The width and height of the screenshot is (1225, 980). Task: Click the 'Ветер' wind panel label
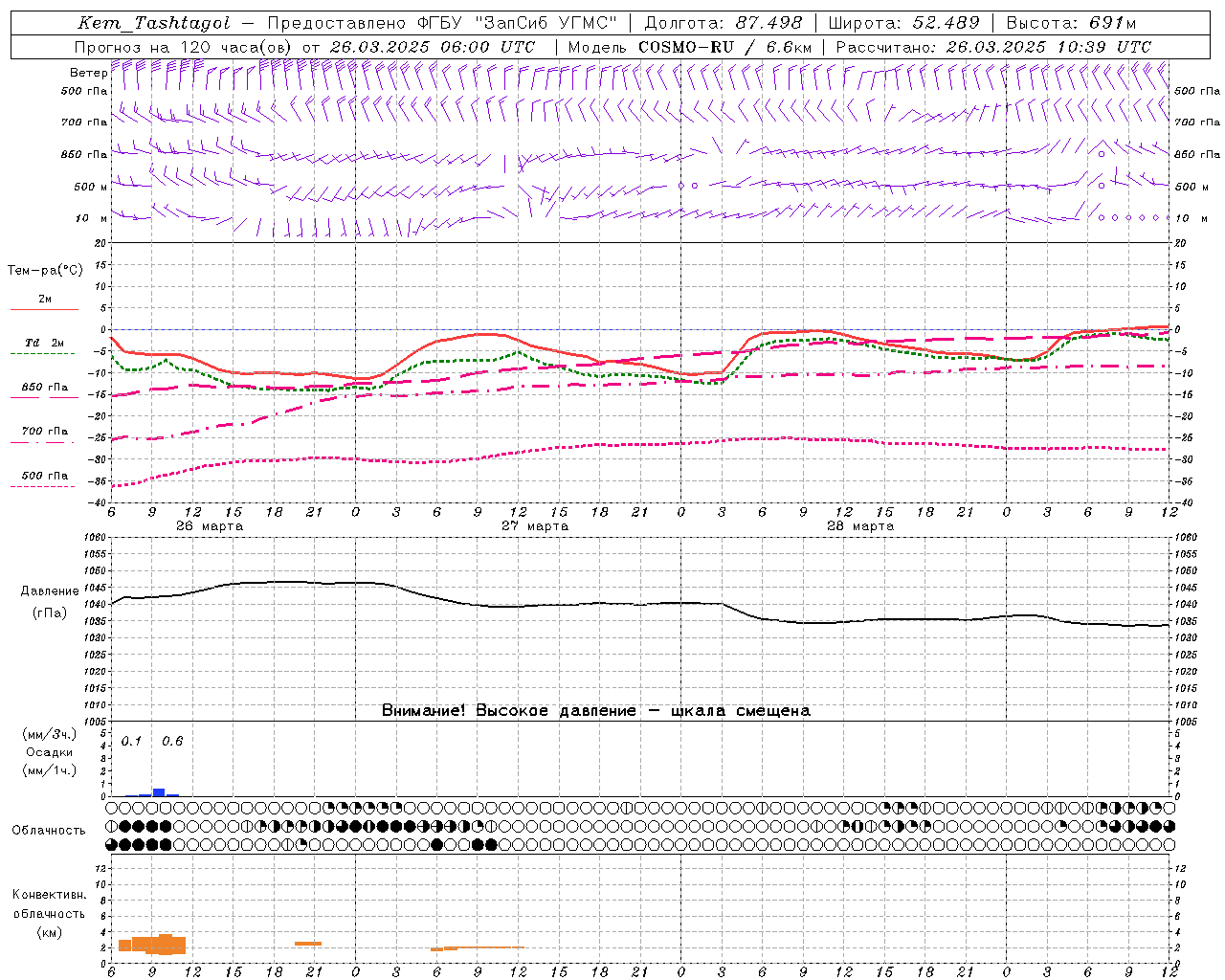tap(88, 73)
